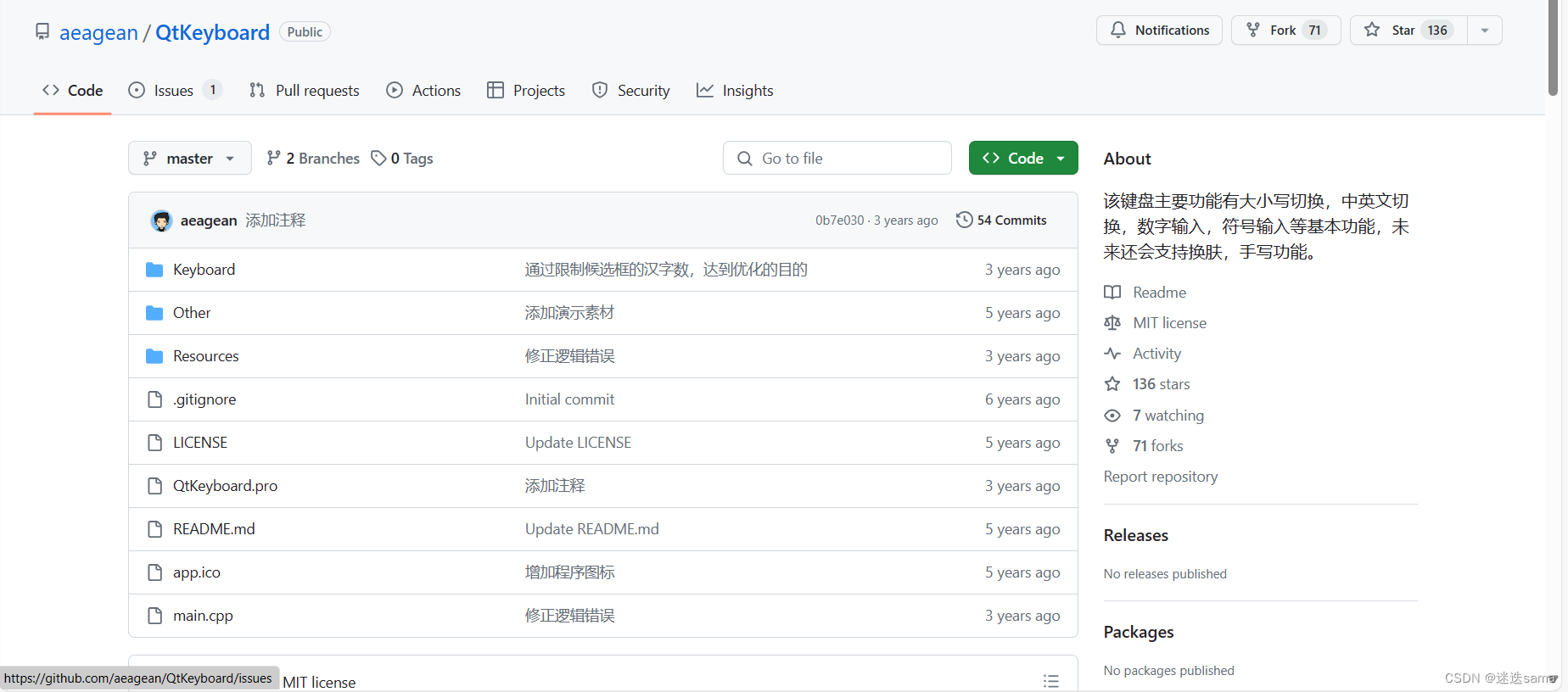
Task: Fork the repository with the Fork button
Action: 1285,31
